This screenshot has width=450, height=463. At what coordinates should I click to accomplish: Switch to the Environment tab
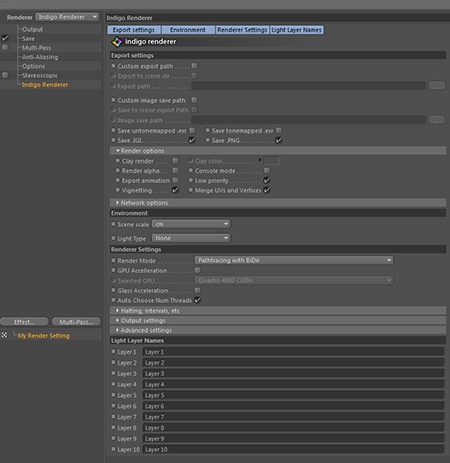[x=188, y=30]
